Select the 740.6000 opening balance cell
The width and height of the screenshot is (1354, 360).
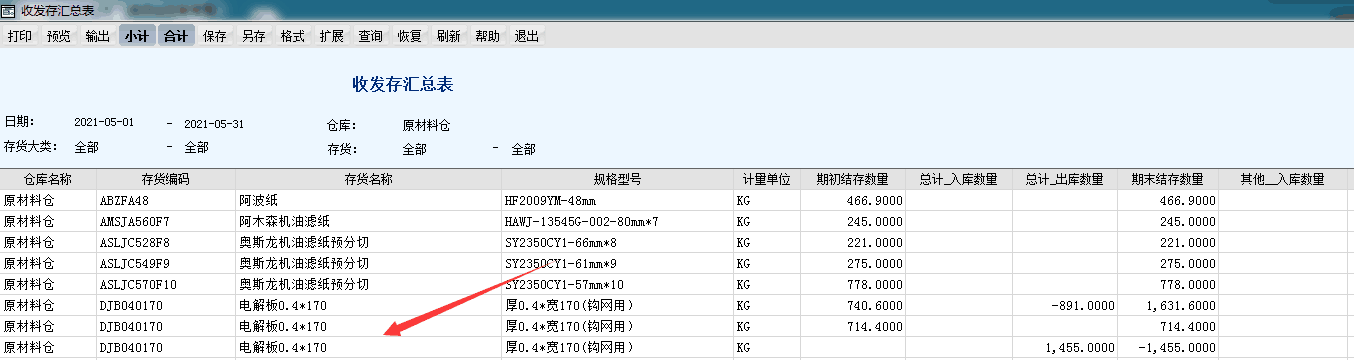[x=853, y=306]
